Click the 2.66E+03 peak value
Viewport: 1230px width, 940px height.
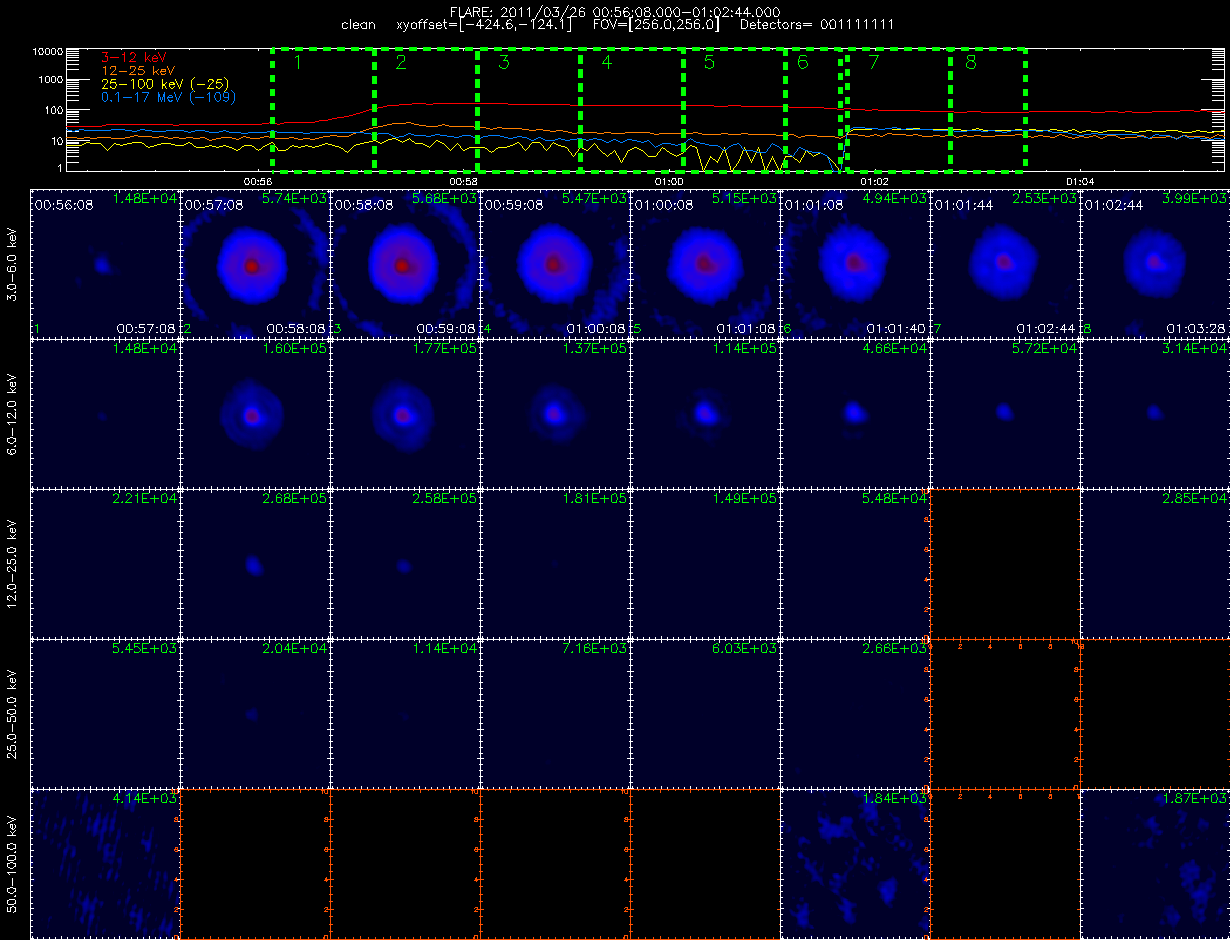(x=895, y=648)
